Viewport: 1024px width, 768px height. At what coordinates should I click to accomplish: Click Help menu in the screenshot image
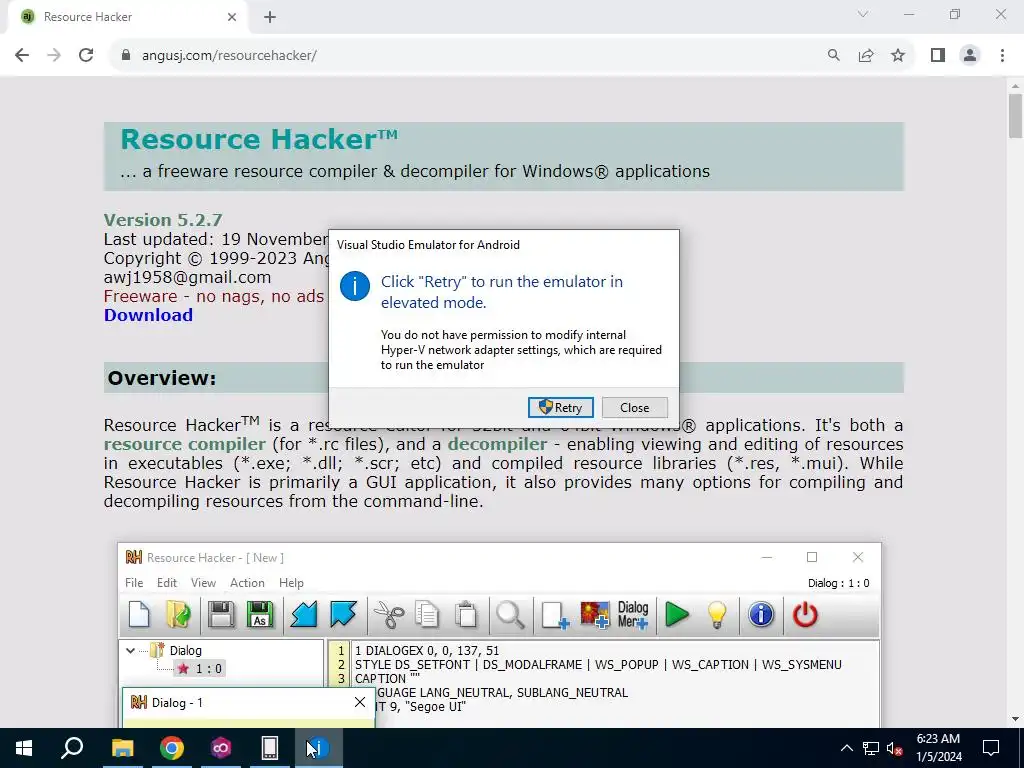[291, 583]
